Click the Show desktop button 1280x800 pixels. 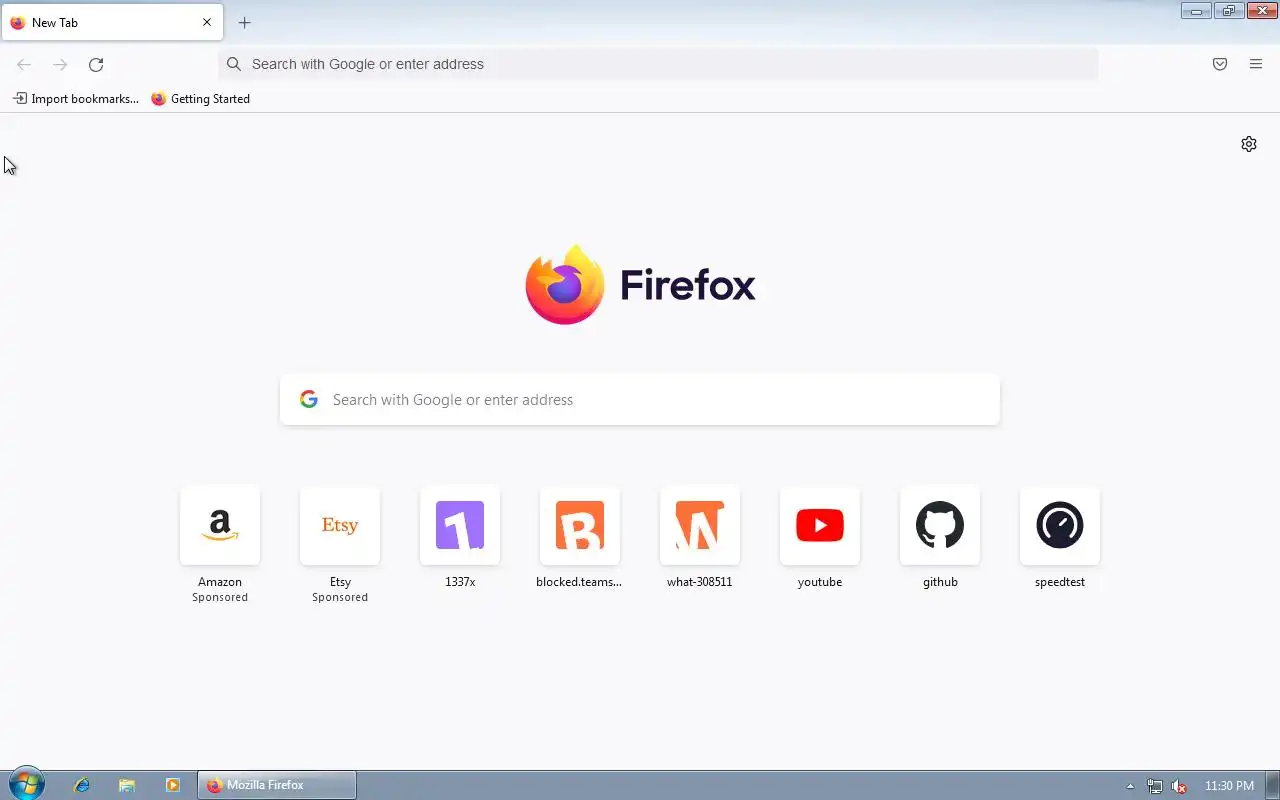coord(1272,786)
